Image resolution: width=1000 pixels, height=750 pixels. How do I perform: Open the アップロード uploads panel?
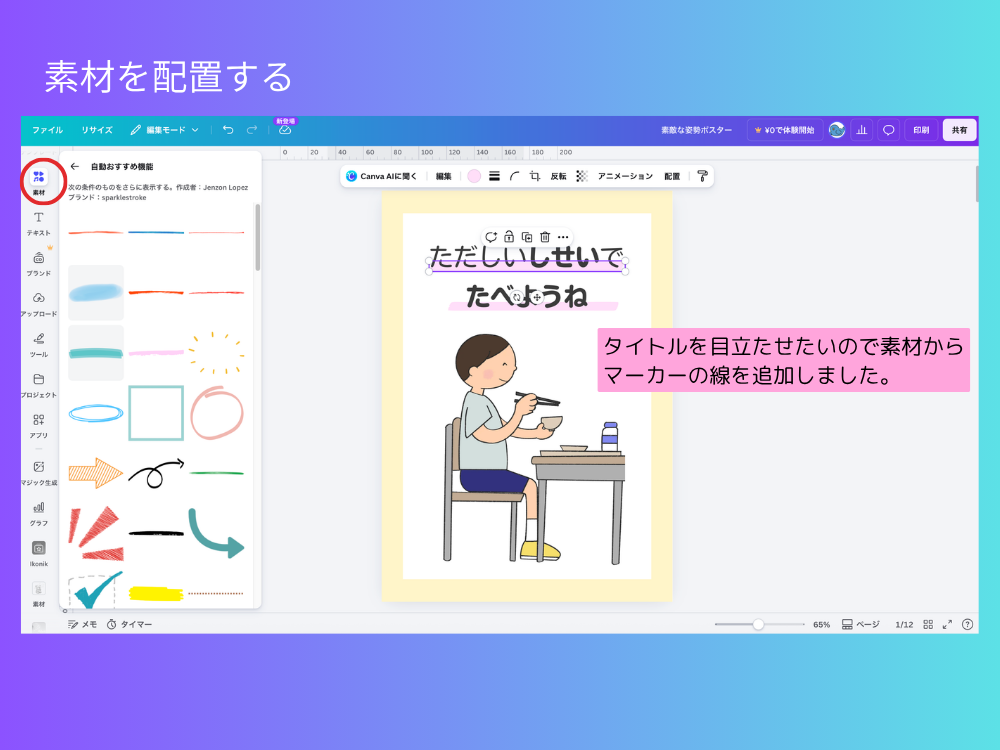[x=39, y=304]
